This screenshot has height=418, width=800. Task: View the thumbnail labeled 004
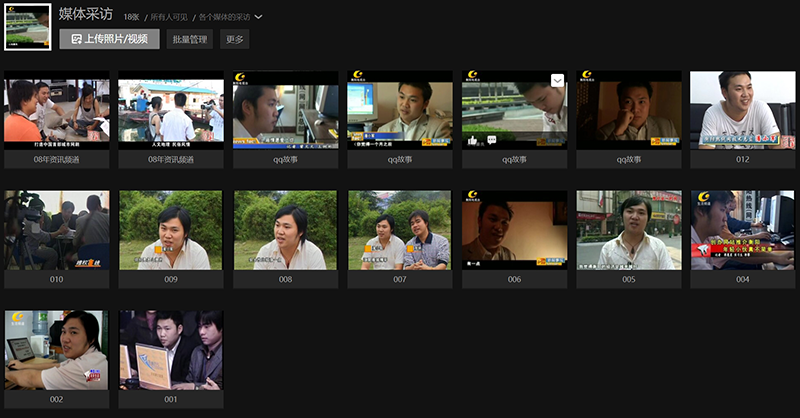742,230
